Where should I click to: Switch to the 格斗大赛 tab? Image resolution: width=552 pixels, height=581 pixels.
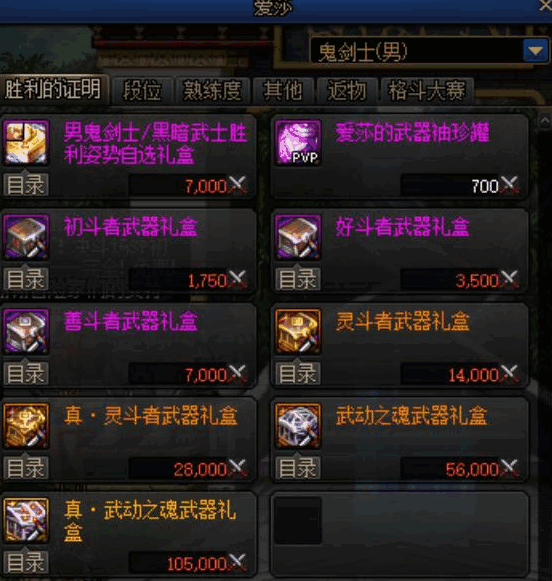tap(427, 90)
